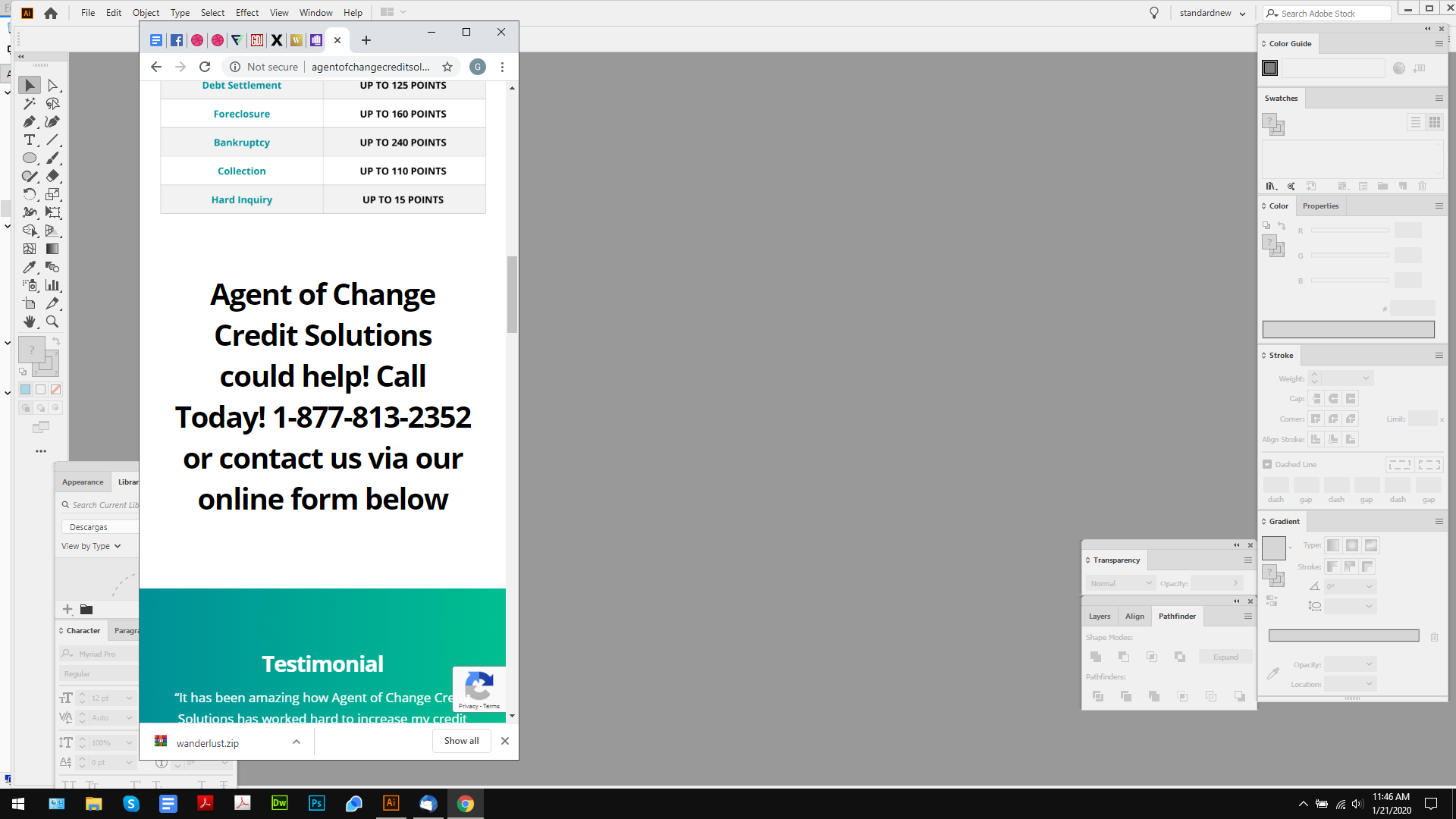Select the Type tool
This screenshot has height=819, width=1456.
click(x=30, y=140)
